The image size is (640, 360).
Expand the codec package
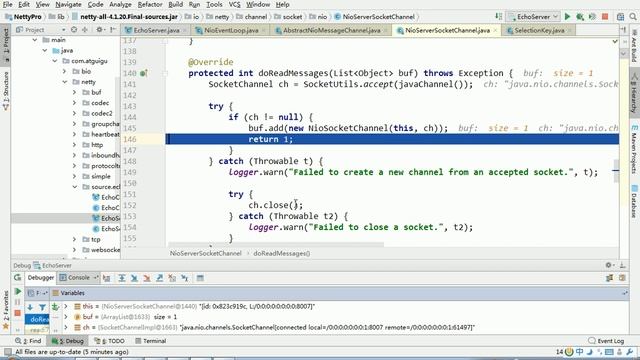(x=74, y=103)
